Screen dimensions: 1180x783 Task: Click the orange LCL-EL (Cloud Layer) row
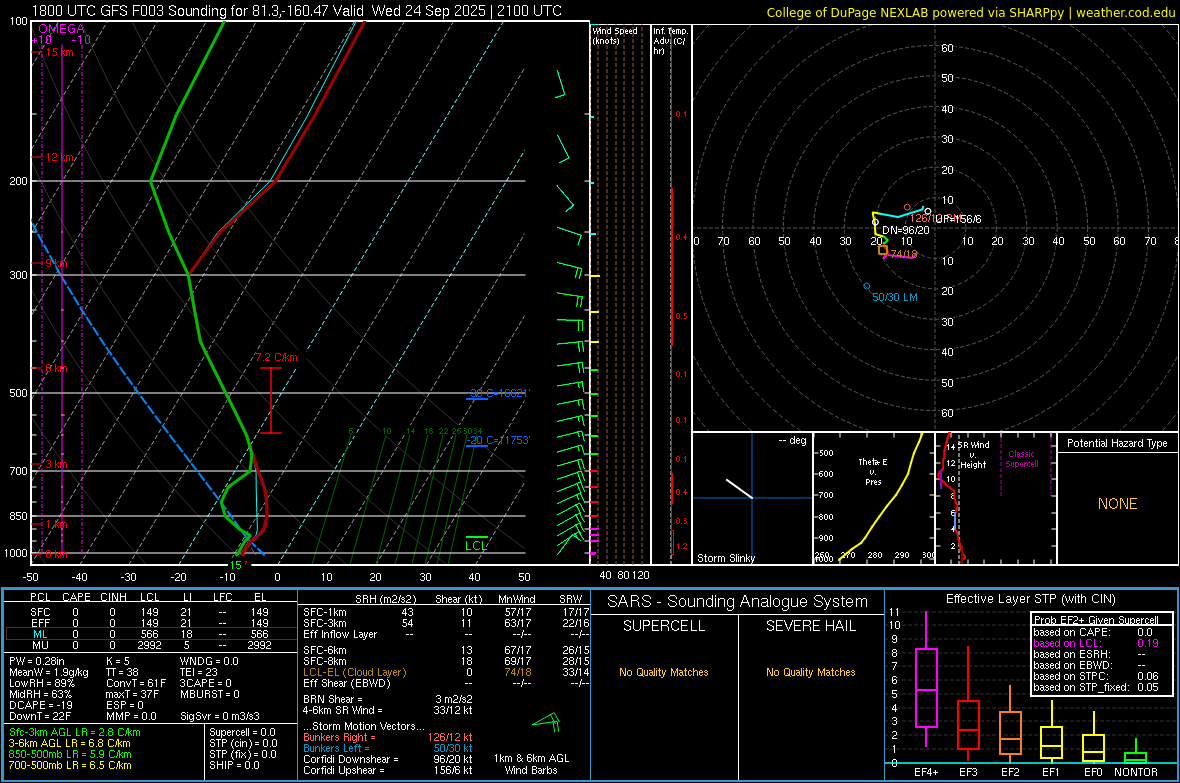coord(446,672)
